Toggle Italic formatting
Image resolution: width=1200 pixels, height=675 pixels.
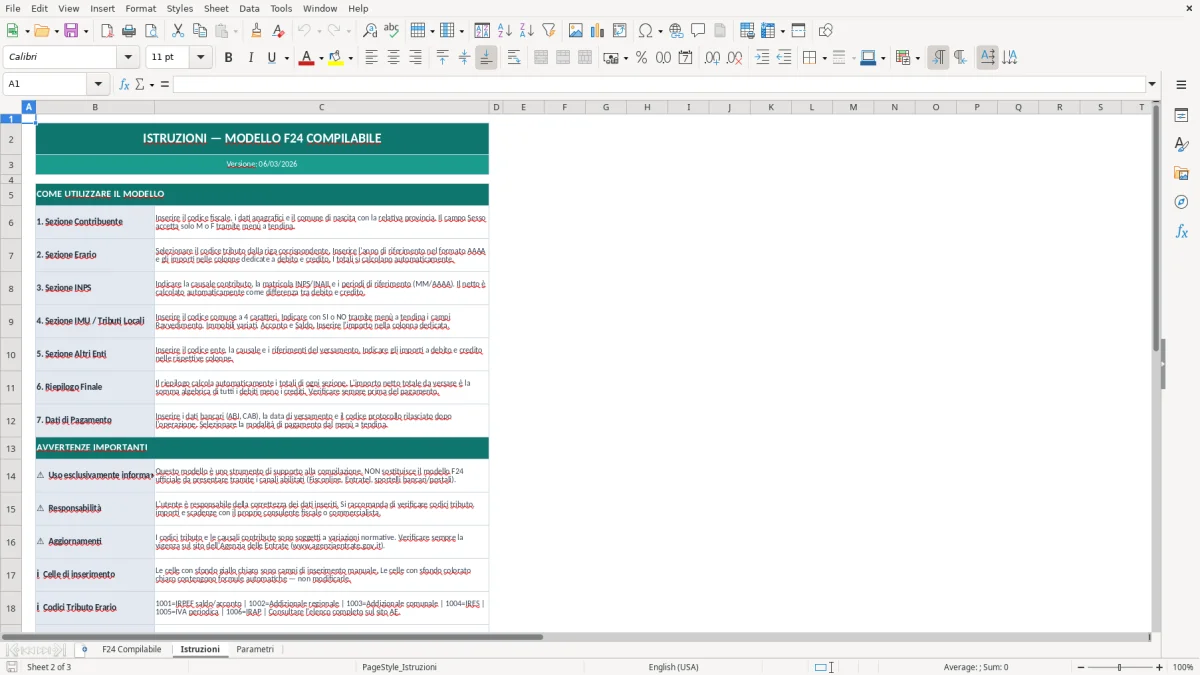coord(250,58)
